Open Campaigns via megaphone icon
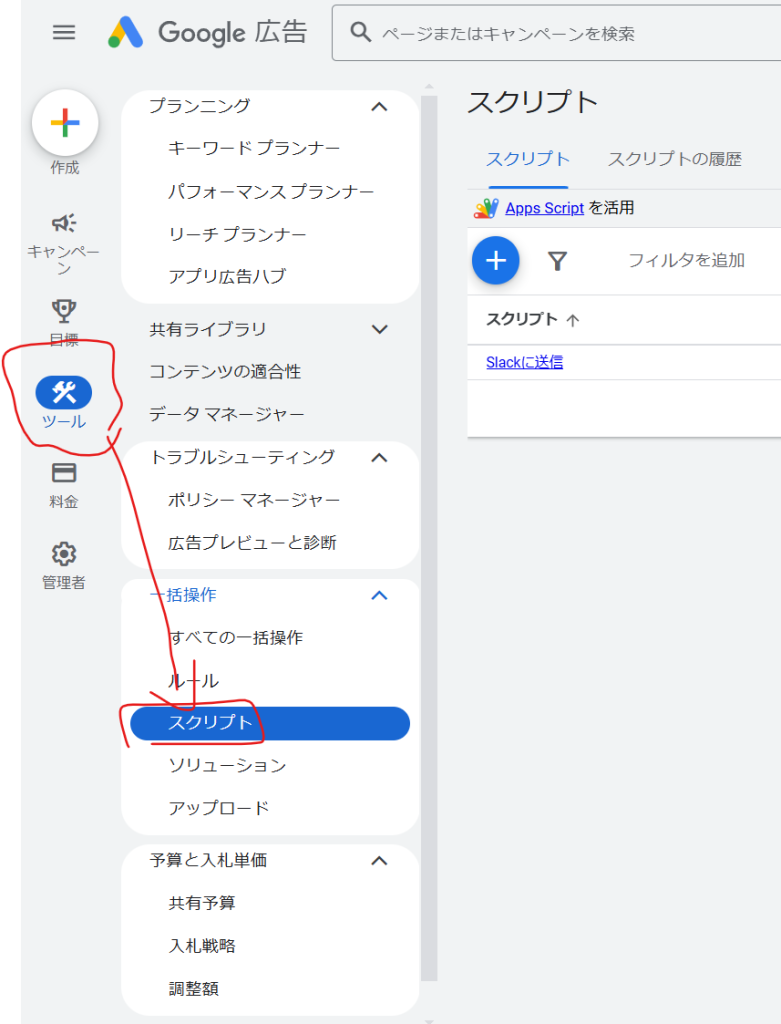The image size is (781, 1024). pyautogui.click(x=64, y=223)
